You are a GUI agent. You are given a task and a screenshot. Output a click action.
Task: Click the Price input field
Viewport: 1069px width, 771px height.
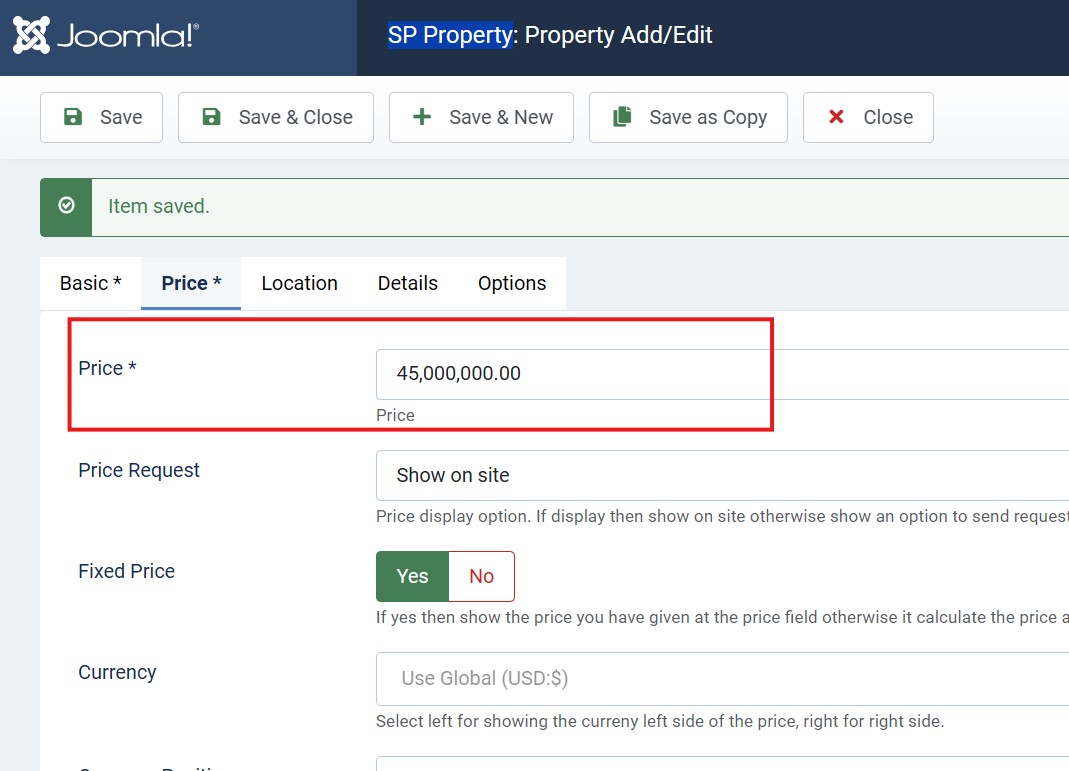click(x=720, y=374)
